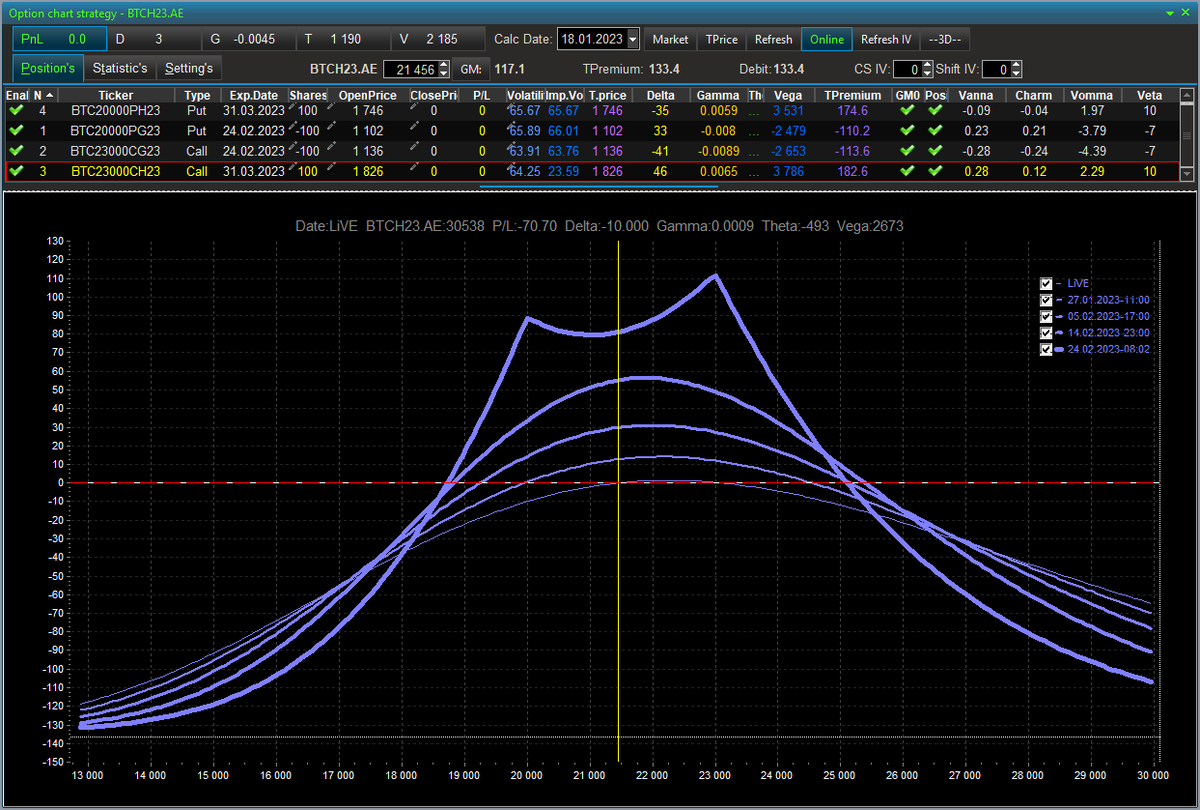
Task: Click the Pos green check for BTC20000PH23
Action: [934, 110]
